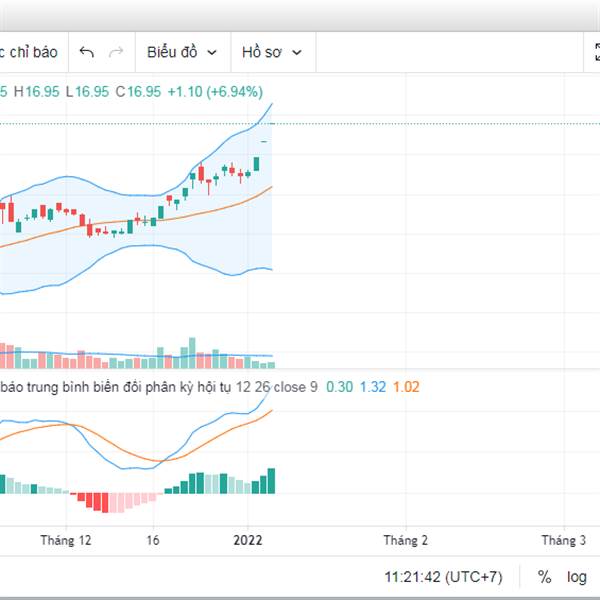
Task: Click the blue MACD value 1.32
Action: click(x=373, y=387)
